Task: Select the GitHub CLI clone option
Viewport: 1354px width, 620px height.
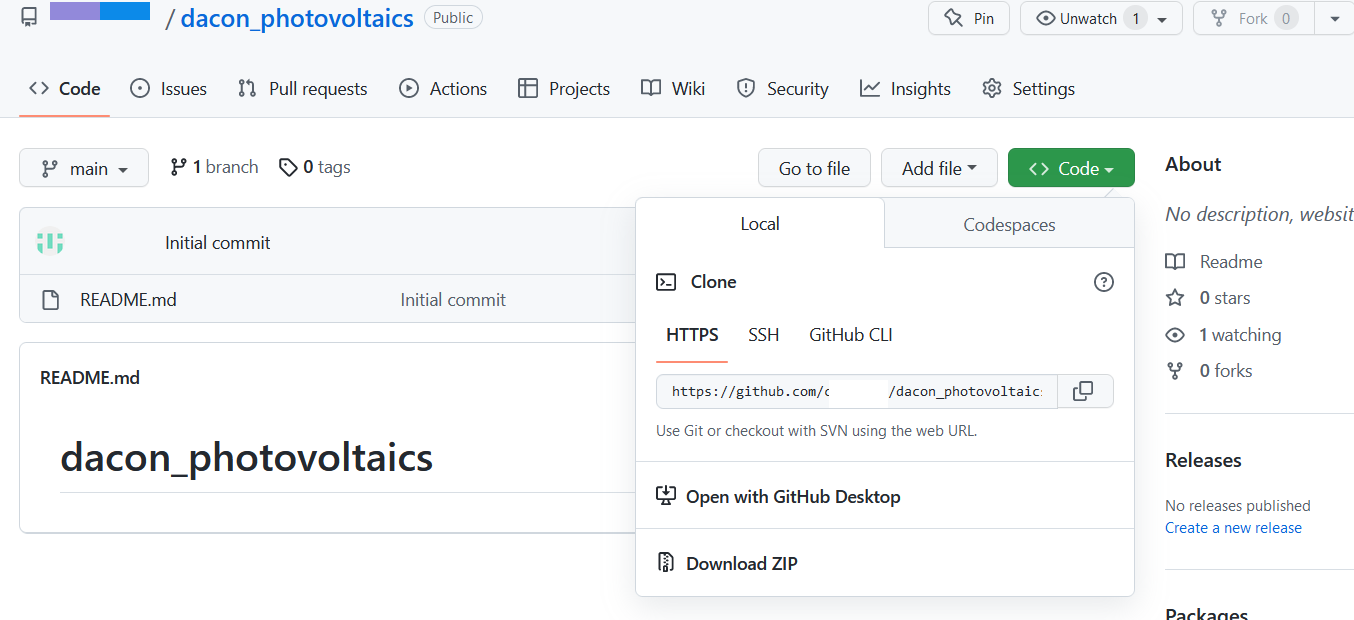Action: (851, 335)
